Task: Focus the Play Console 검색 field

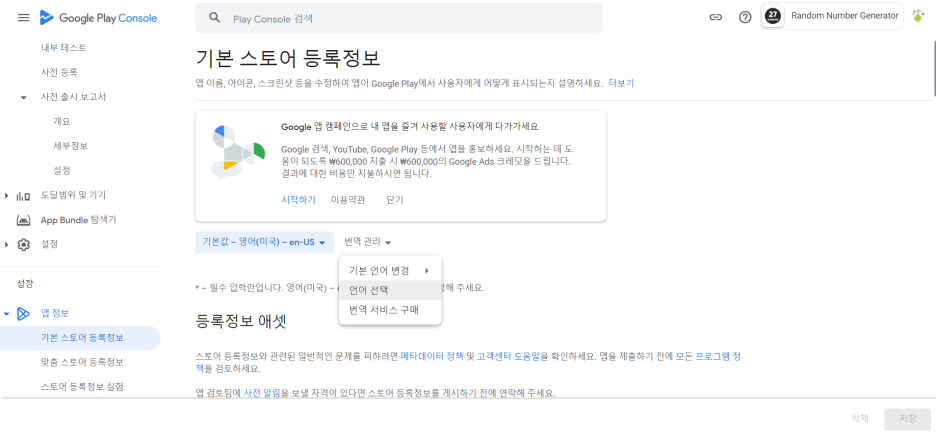Action: [399, 18]
